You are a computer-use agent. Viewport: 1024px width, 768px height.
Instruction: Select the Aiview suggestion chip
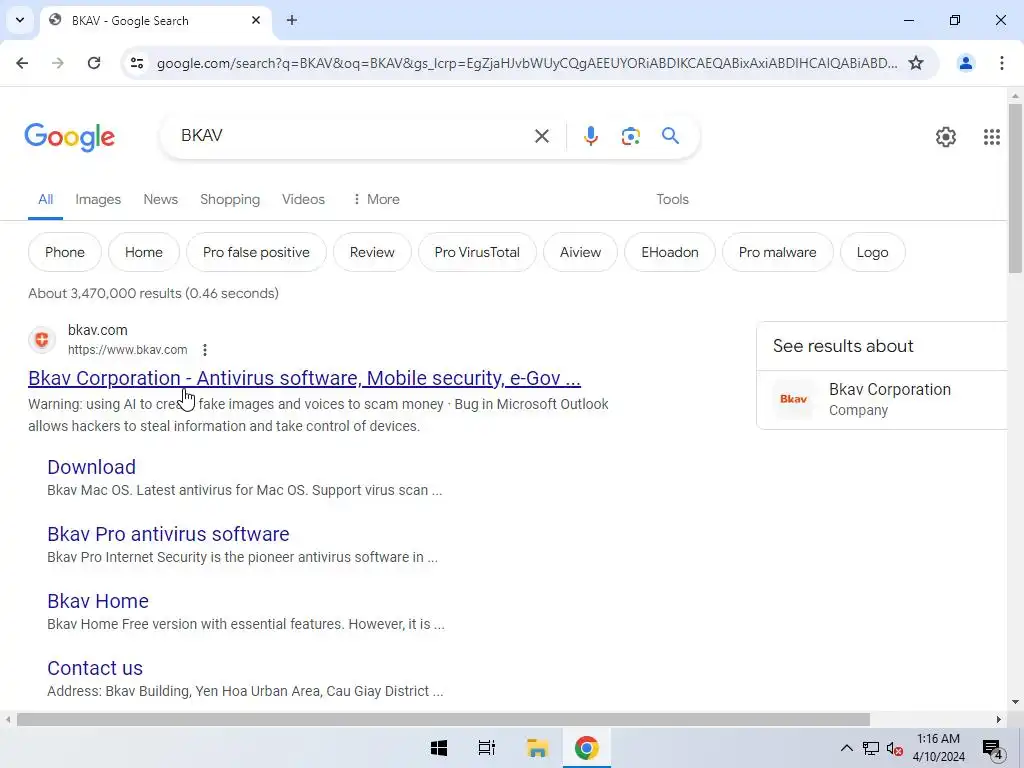point(581,252)
